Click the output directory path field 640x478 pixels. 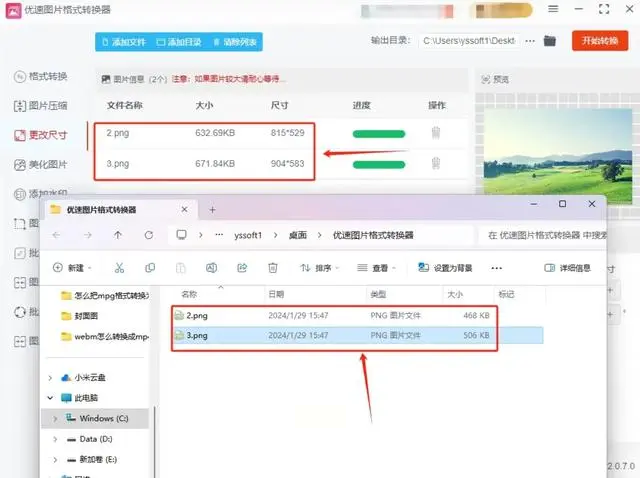pos(469,41)
